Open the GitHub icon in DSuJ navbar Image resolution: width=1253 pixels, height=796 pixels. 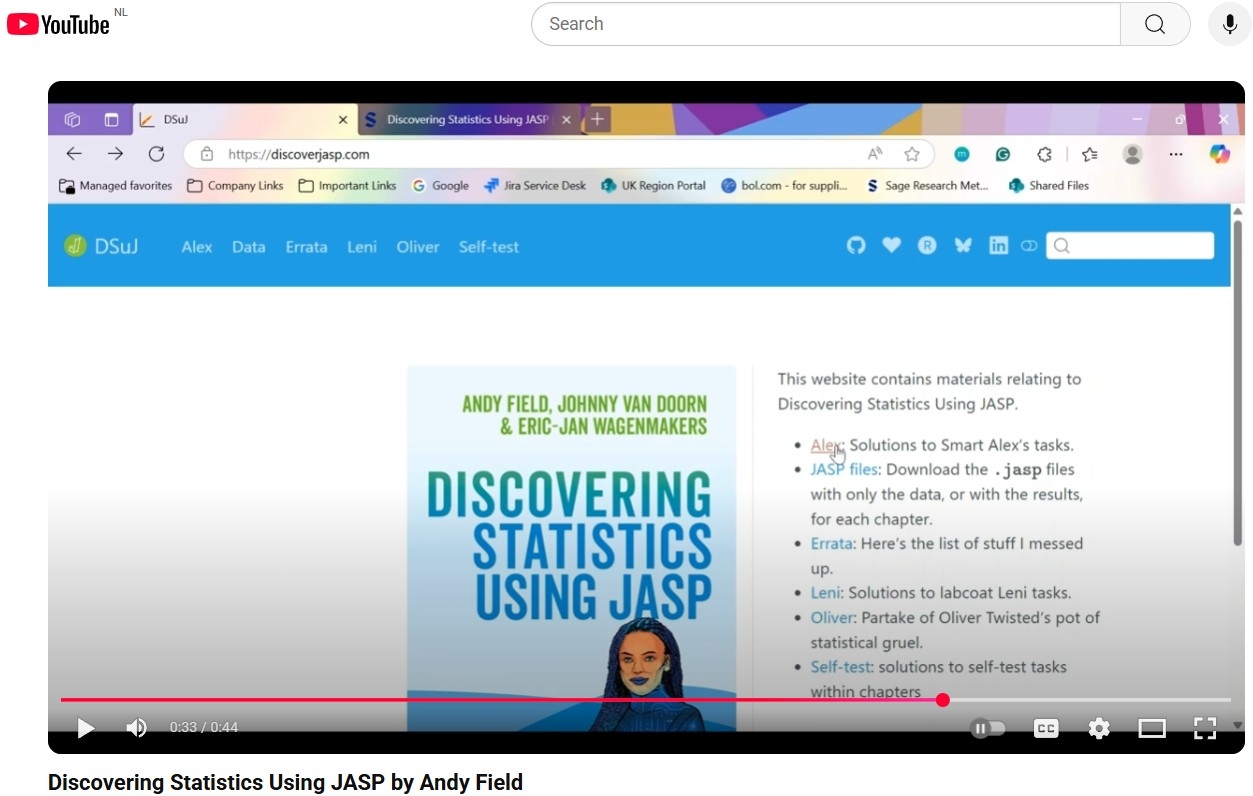[856, 246]
